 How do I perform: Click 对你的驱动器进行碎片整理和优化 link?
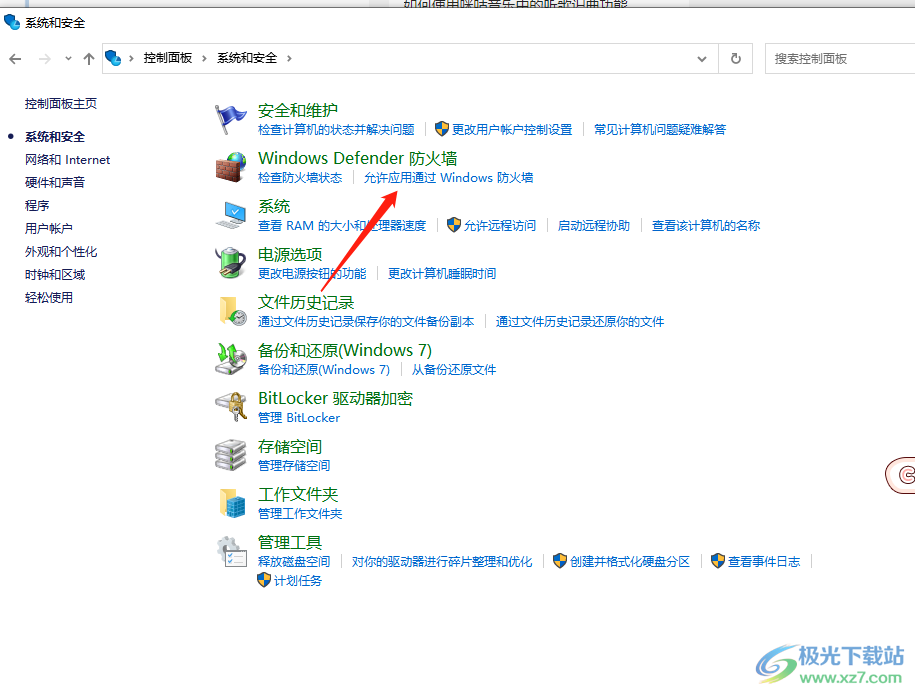[442, 562]
